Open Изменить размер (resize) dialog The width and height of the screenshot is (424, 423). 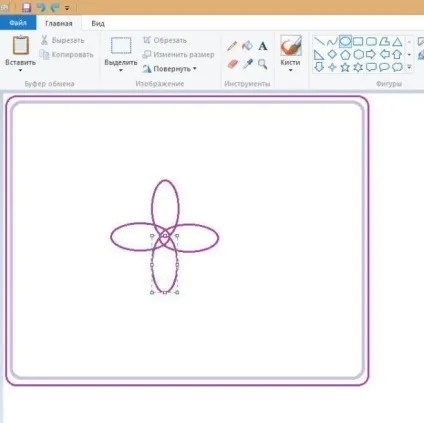(x=178, y=55)
